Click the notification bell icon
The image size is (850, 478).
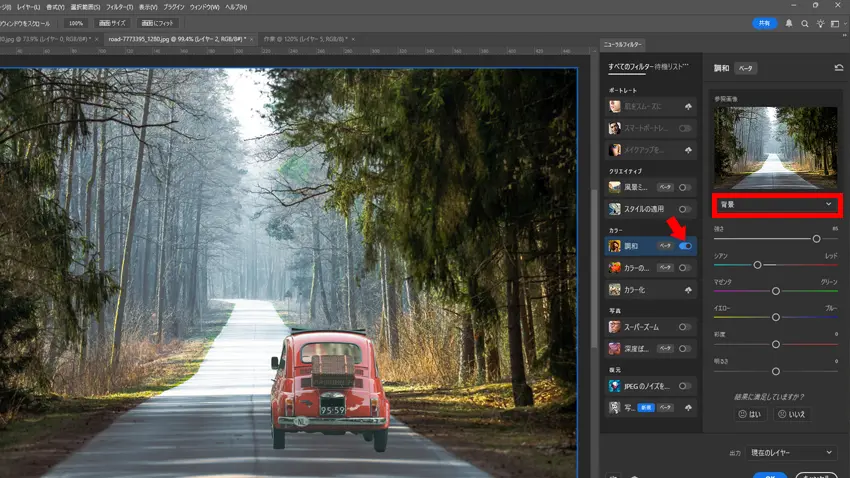(789, 23)
